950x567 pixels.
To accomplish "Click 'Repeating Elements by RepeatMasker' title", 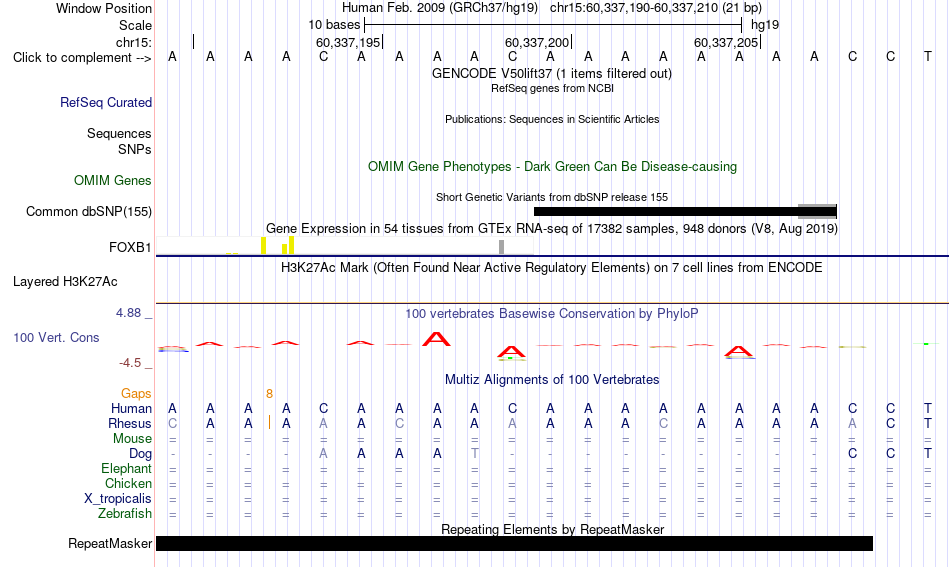I will tap(553, 529).
